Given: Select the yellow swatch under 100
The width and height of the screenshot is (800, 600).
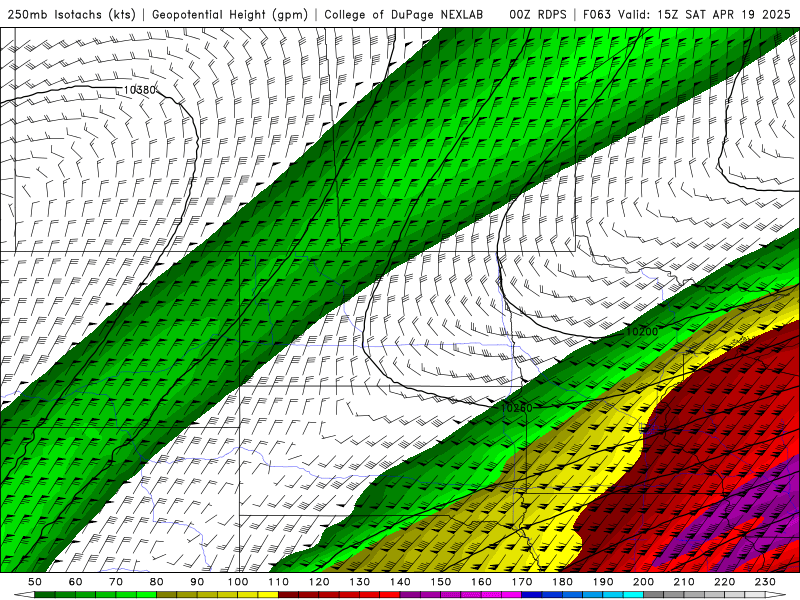Looking at the screenshot, I should point(248,595).
